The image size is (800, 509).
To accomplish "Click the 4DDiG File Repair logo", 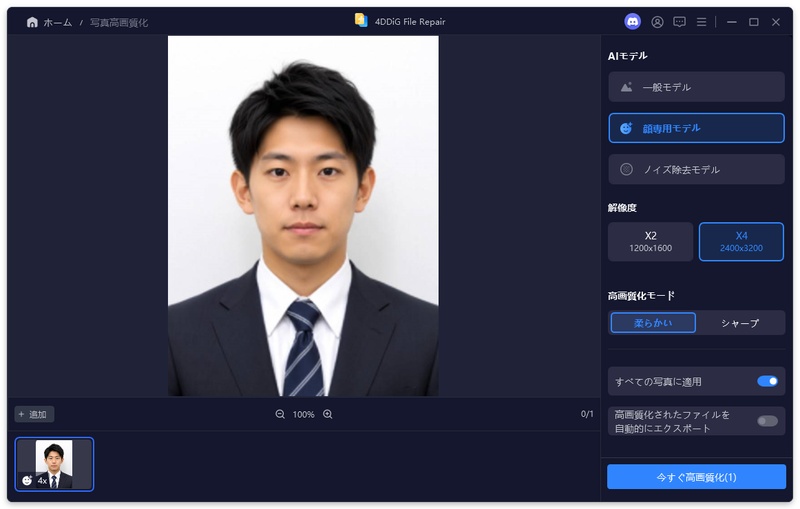I will (x=361, y=20).
